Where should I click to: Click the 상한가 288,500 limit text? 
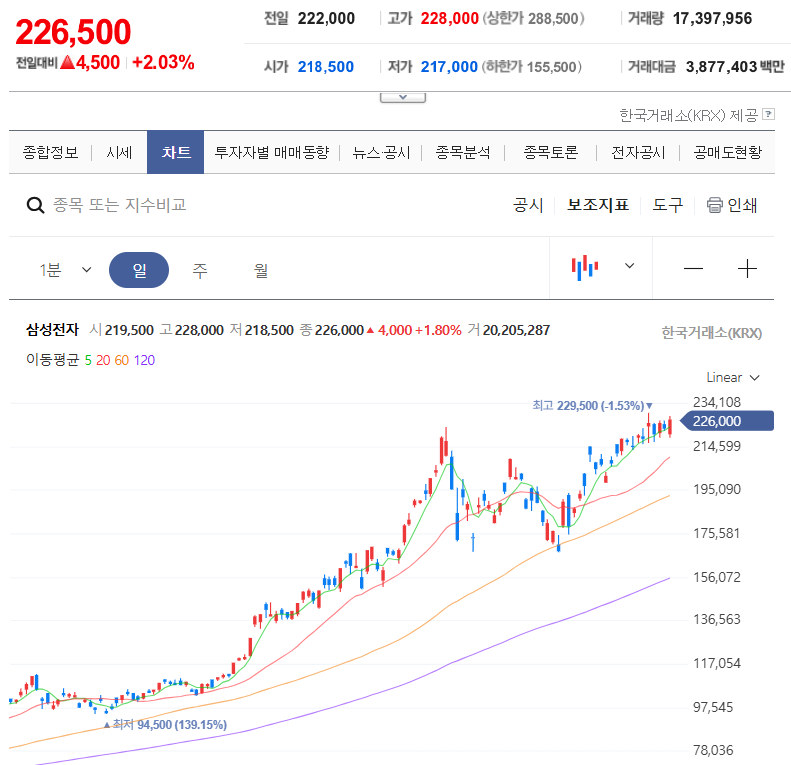pyautogui.click(x=533, y=19)
